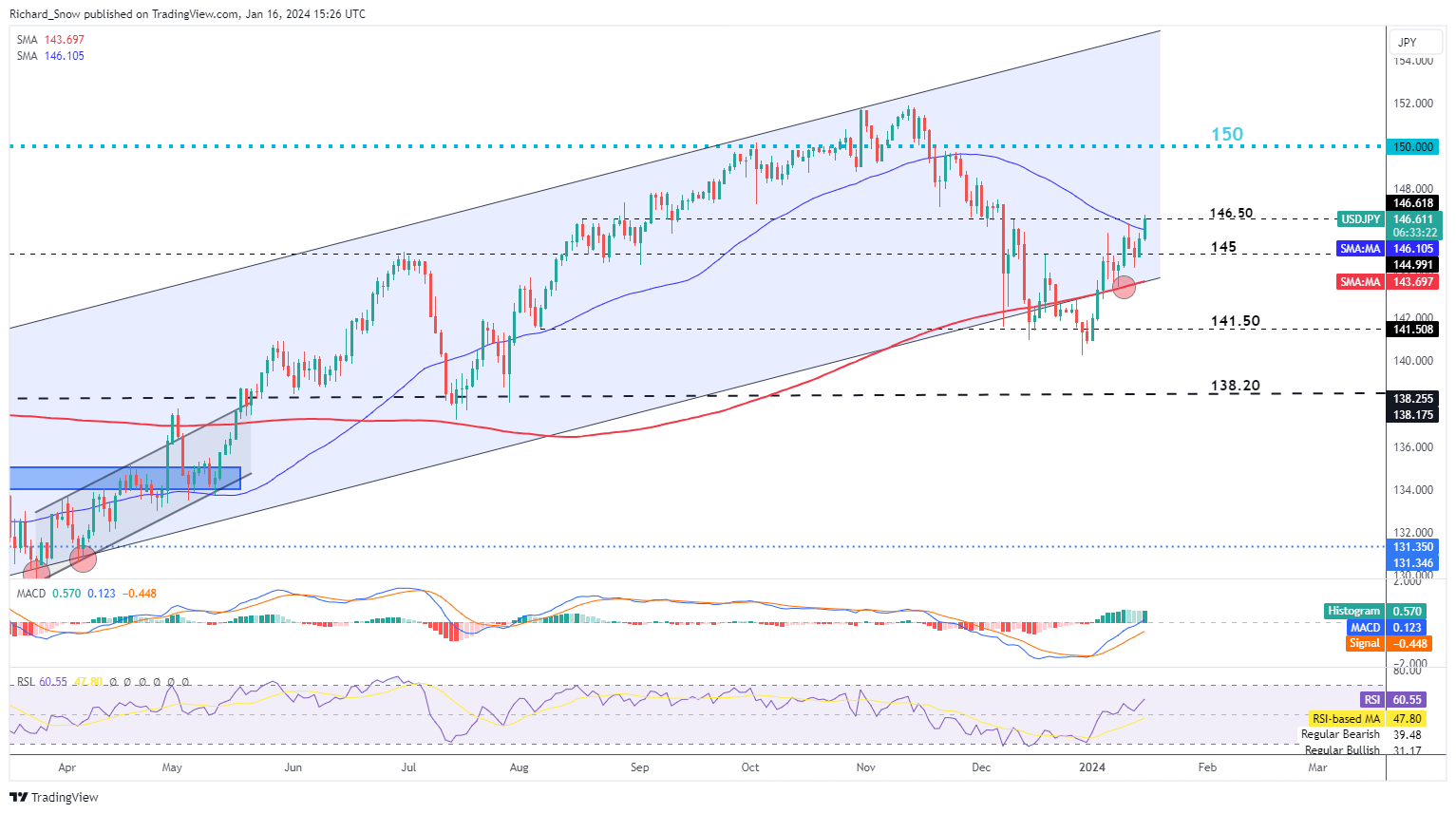Image resolution: width=1456 pixels, height=814 pixels.
Task: Click the 146.618 price axis label
Action: click(1413, 203)
